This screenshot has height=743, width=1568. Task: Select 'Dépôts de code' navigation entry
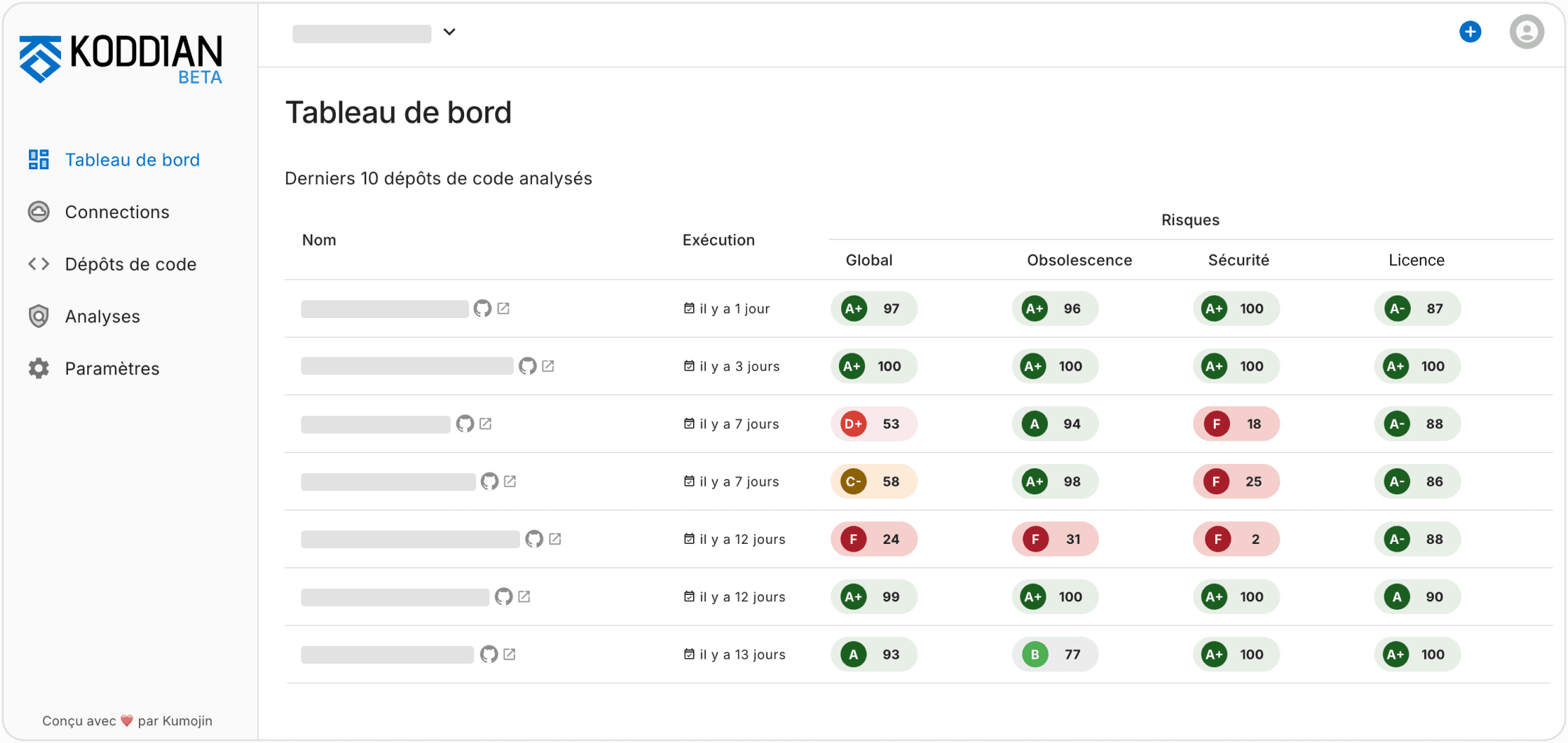130,263
